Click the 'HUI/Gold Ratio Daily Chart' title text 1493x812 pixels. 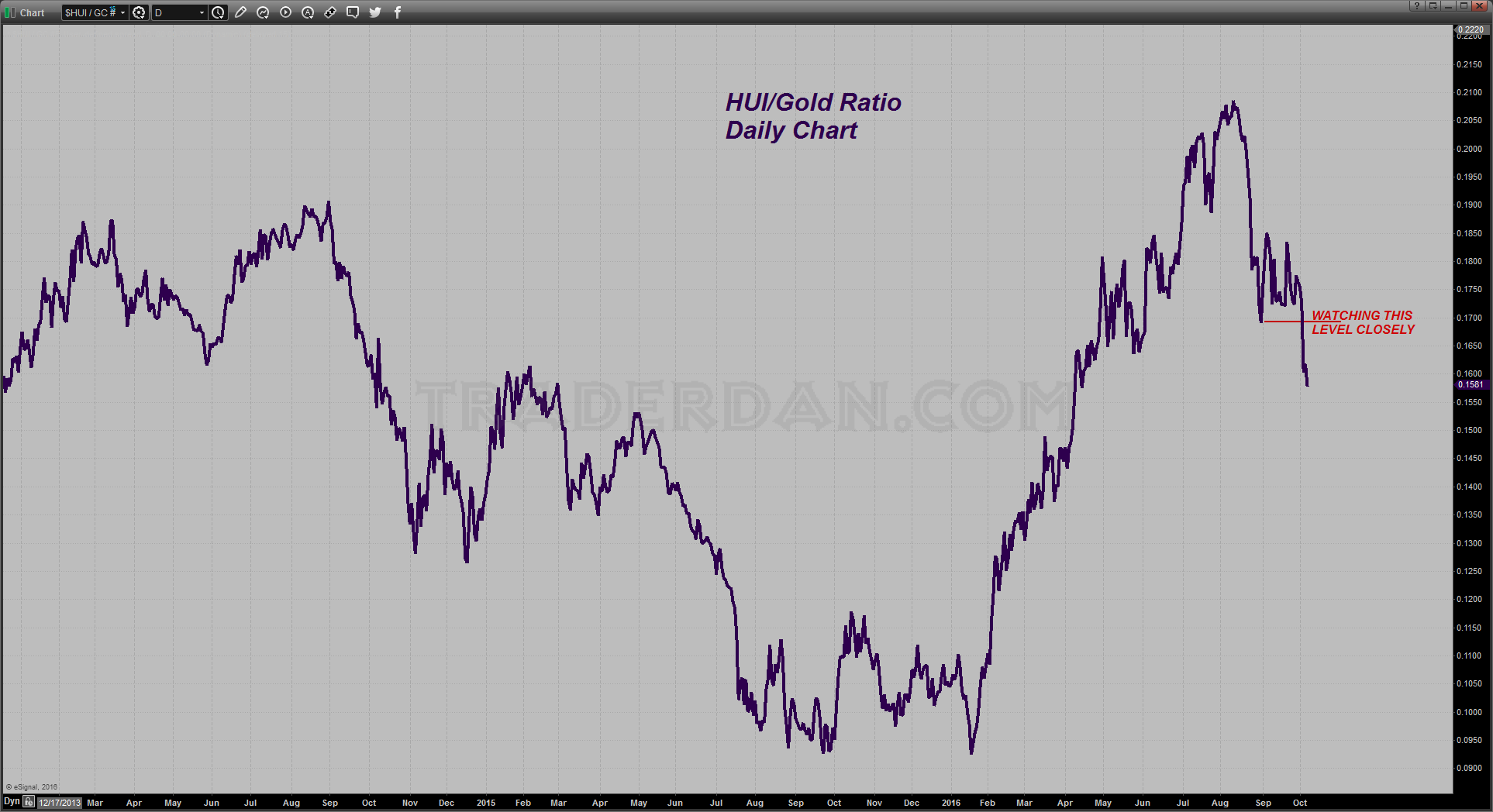point(813,116)
